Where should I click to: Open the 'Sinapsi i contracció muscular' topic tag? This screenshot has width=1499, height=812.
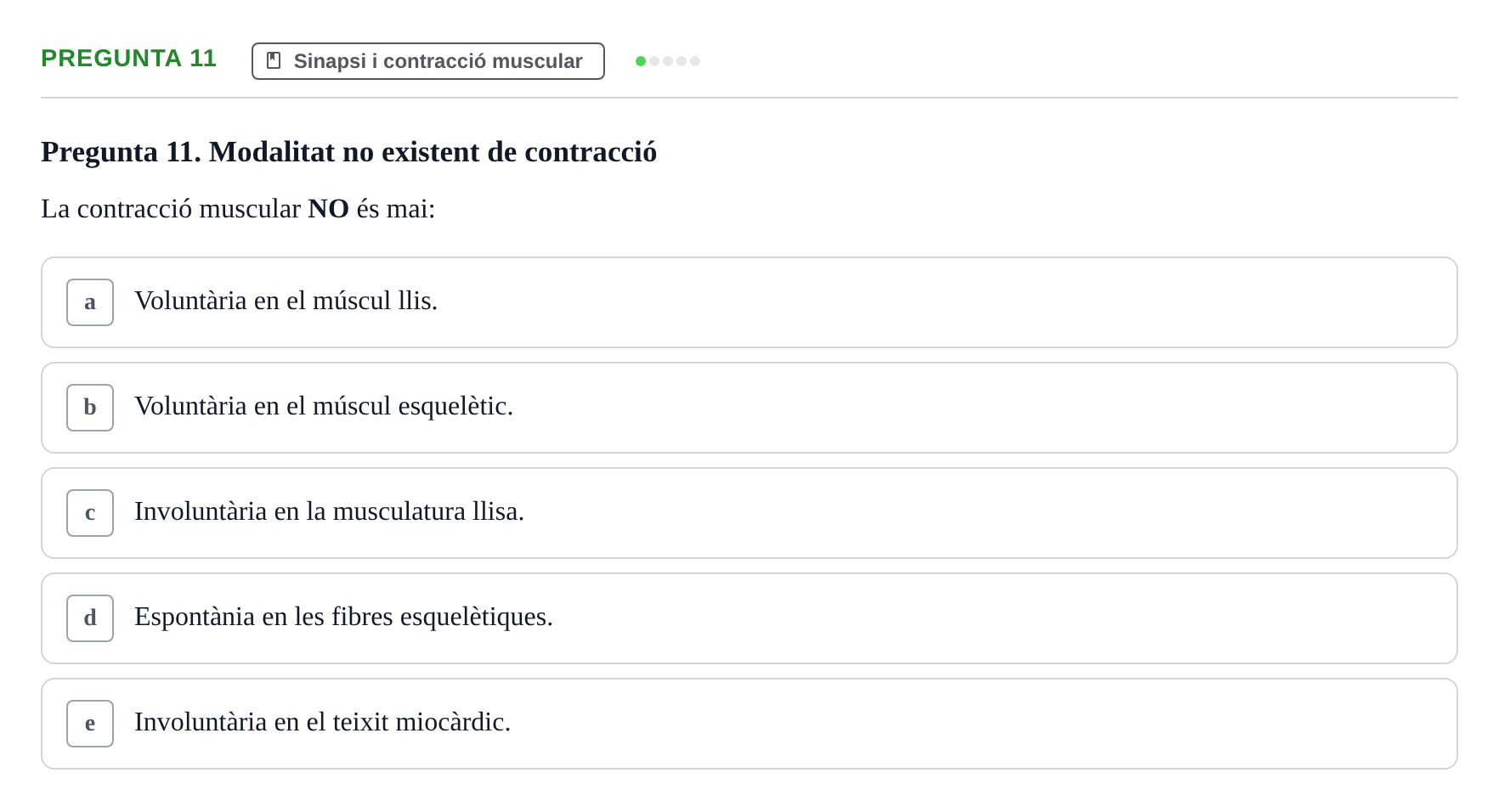(x=428, y=61)
